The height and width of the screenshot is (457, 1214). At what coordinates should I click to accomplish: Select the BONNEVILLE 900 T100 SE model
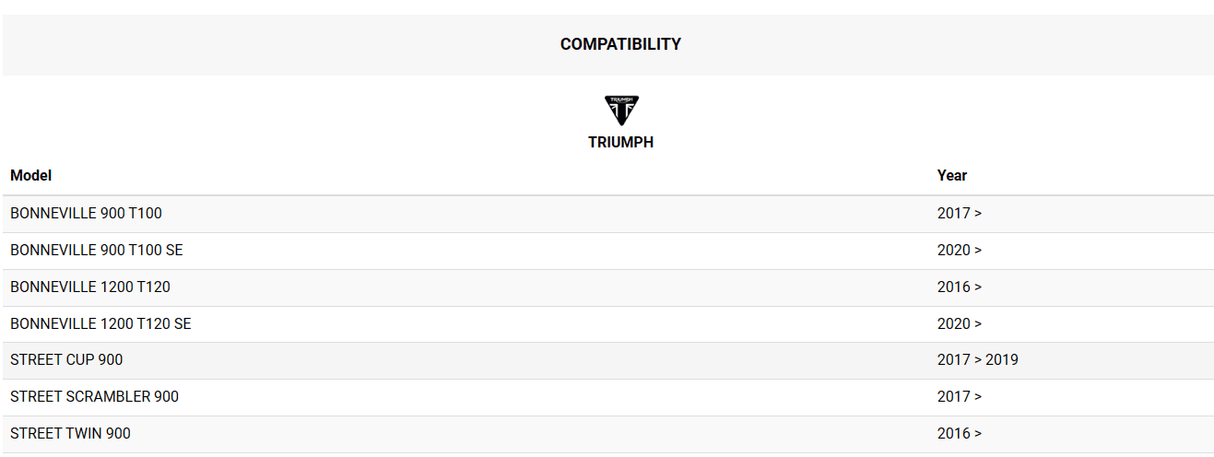[96, 250]
